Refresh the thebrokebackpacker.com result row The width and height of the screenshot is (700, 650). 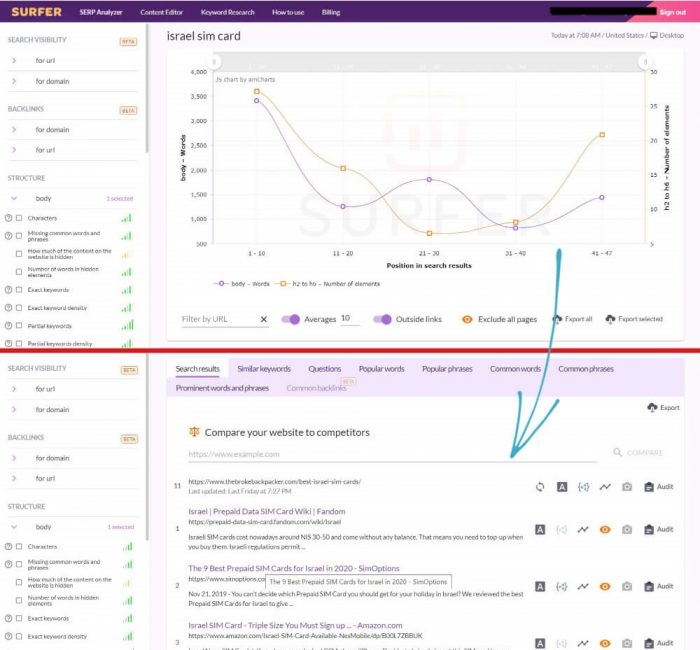click(x=540, y=487)
